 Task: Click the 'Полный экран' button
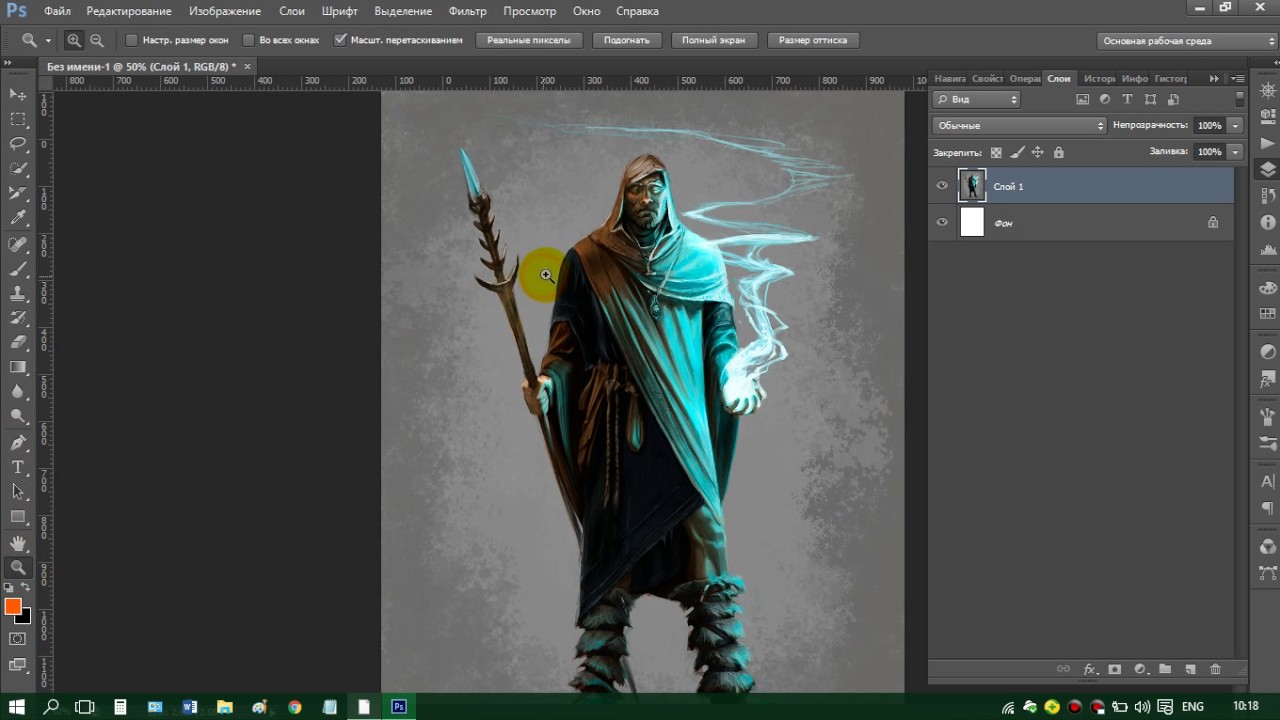[714, 40]
